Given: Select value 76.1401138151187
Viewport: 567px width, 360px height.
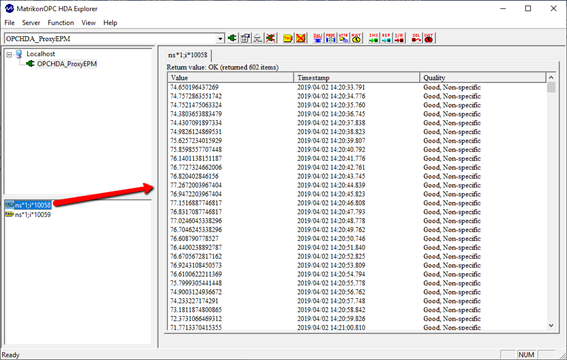Looking at the screenshot, I should click(196, 158).
